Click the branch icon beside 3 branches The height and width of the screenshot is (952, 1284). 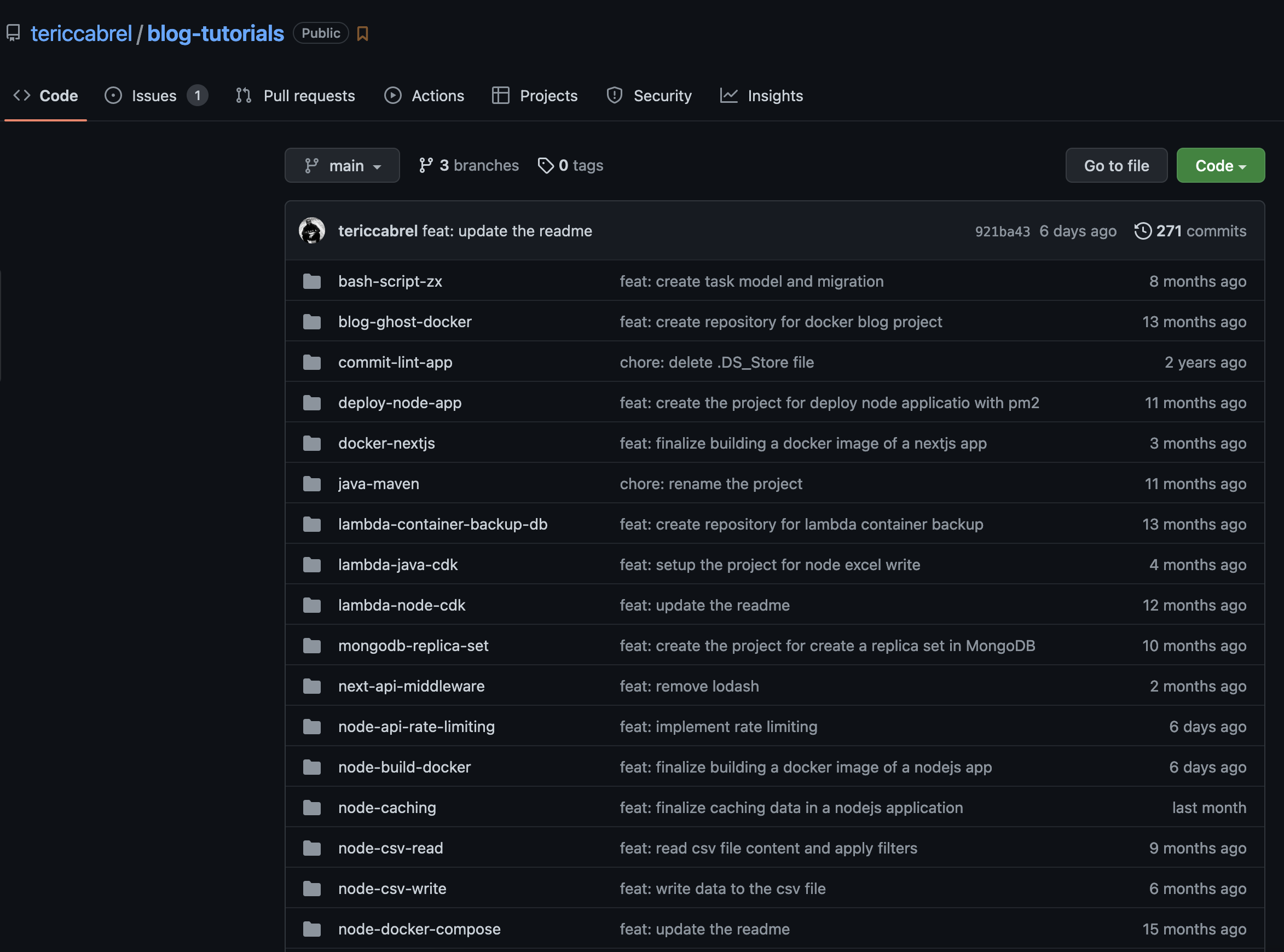point(426,165)
